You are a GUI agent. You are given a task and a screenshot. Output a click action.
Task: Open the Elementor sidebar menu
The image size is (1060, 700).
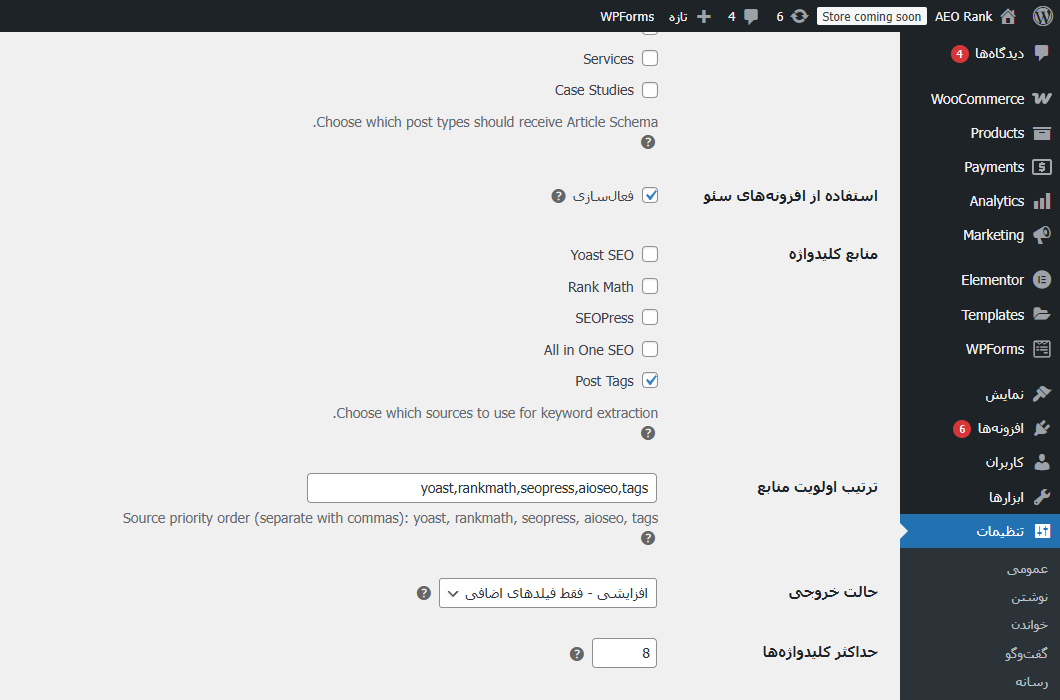pos(992,280)
